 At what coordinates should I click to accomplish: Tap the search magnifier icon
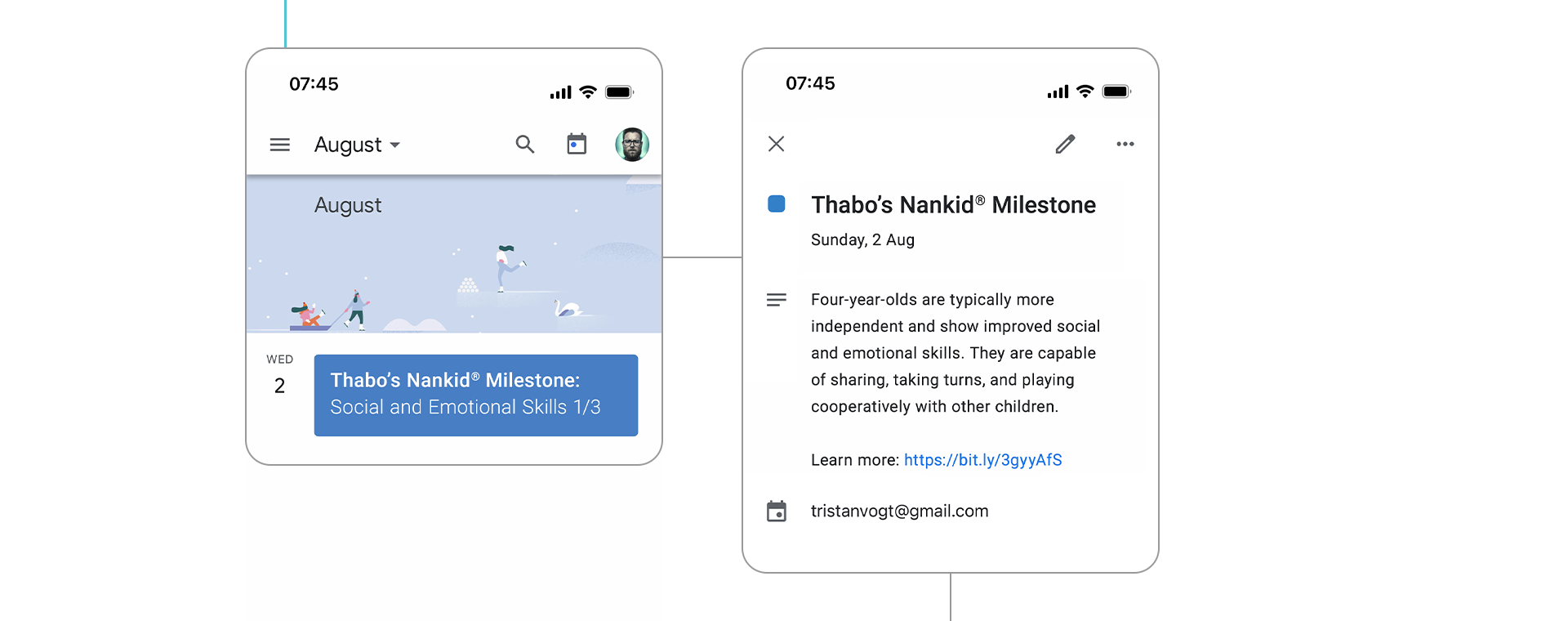click(525, 145)
